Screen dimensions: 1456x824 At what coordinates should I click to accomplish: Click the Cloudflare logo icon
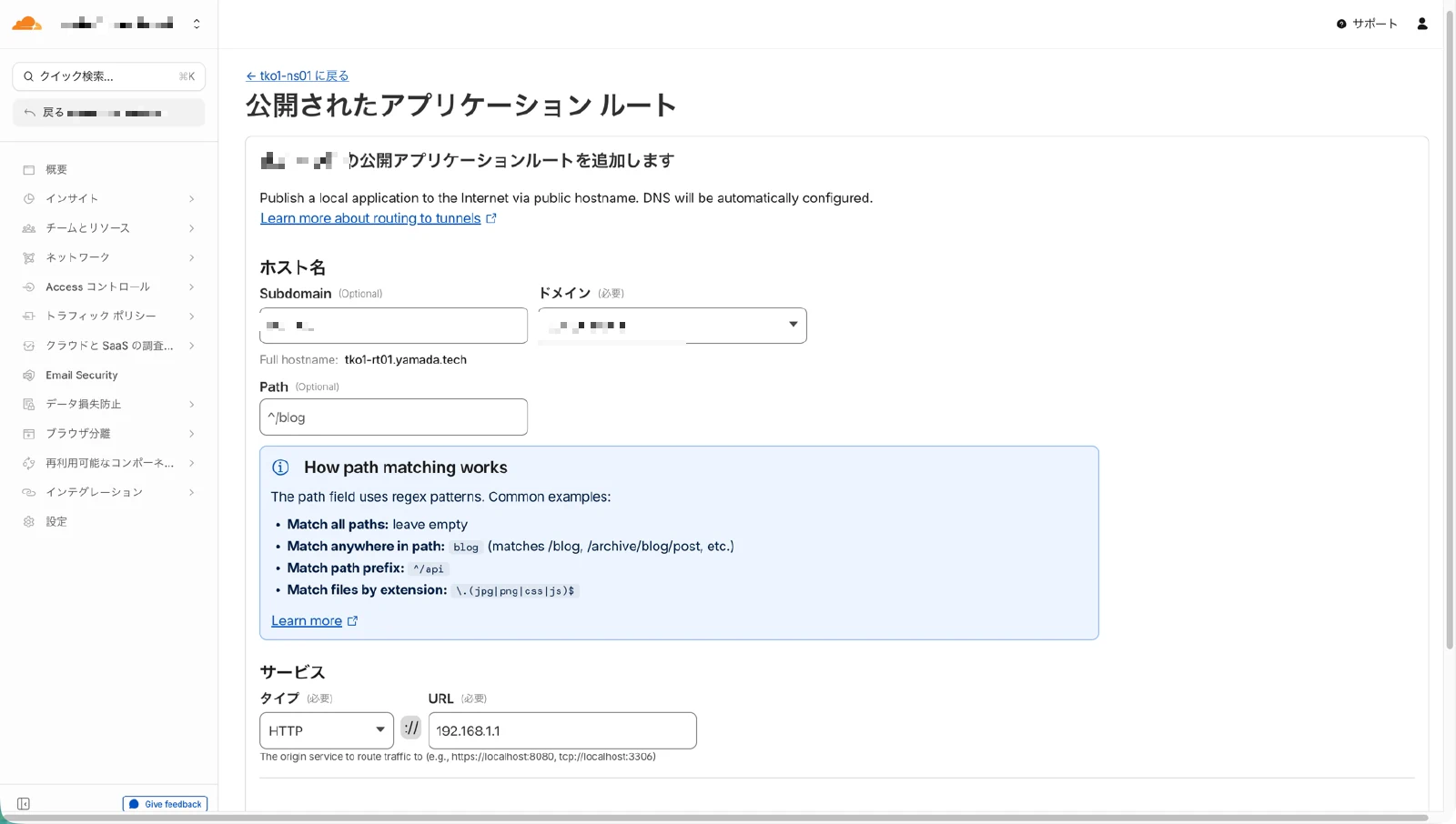26,23
